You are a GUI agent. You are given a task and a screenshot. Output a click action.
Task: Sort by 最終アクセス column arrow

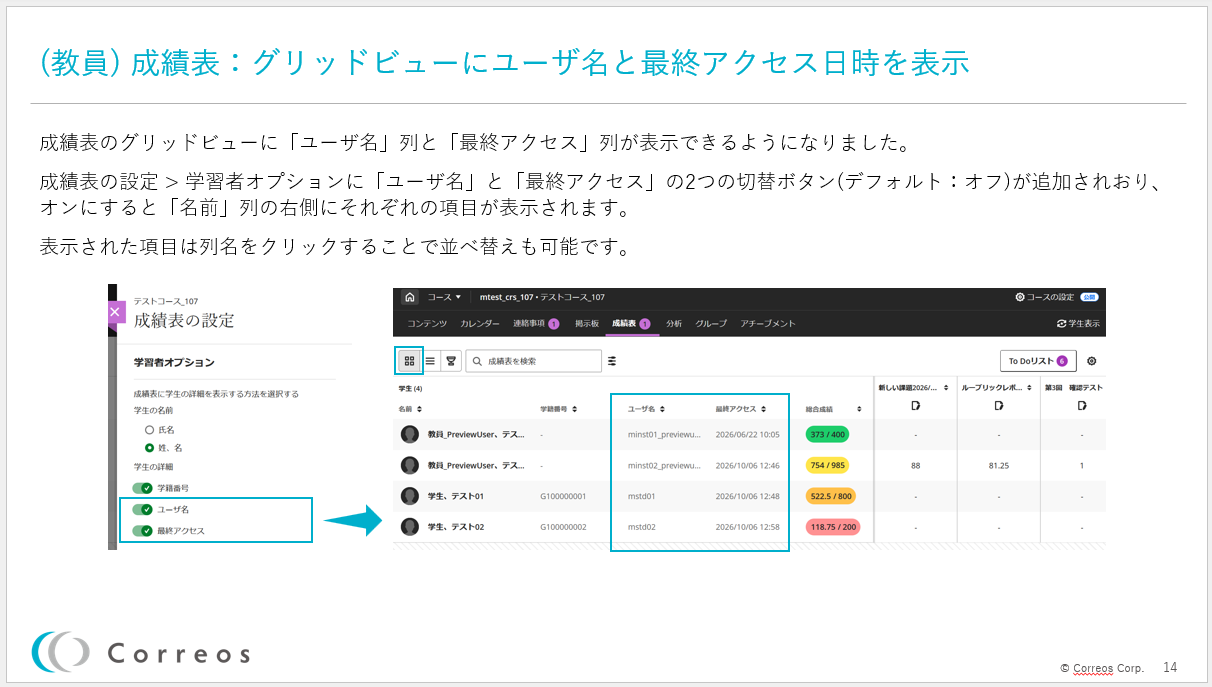(764, 409)
